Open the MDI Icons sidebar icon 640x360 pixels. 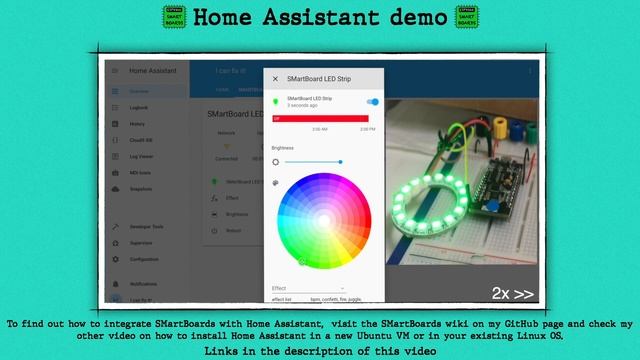[x=116, y=173]
